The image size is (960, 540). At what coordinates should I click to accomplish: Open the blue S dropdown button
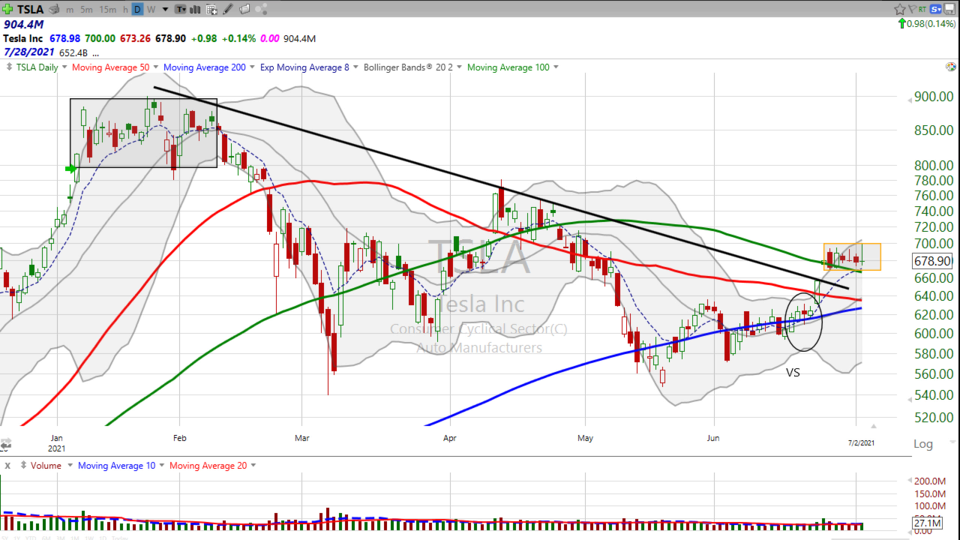point(936,9)
